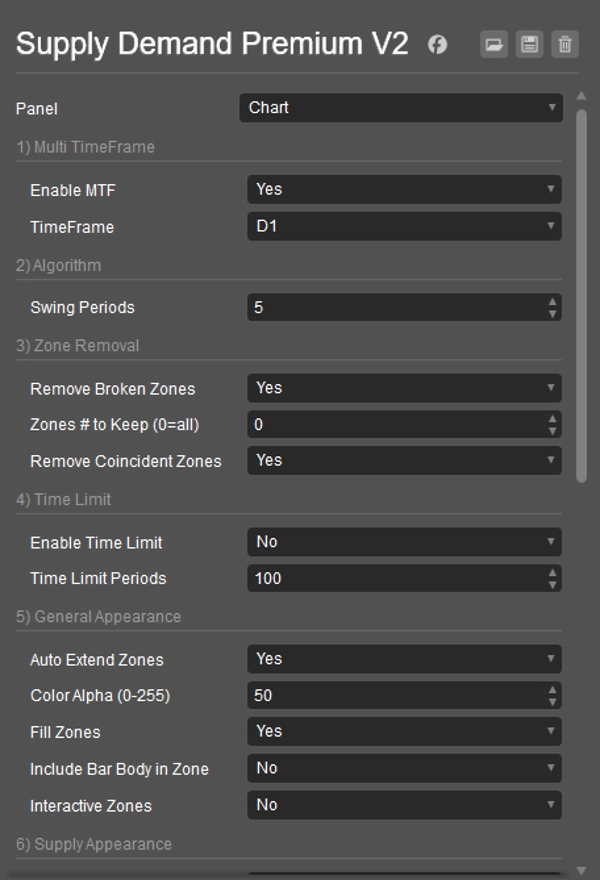Increase Swing Periods with the up arrow
Viewport: 600px width, 880px height.
[x=552, y=303]
